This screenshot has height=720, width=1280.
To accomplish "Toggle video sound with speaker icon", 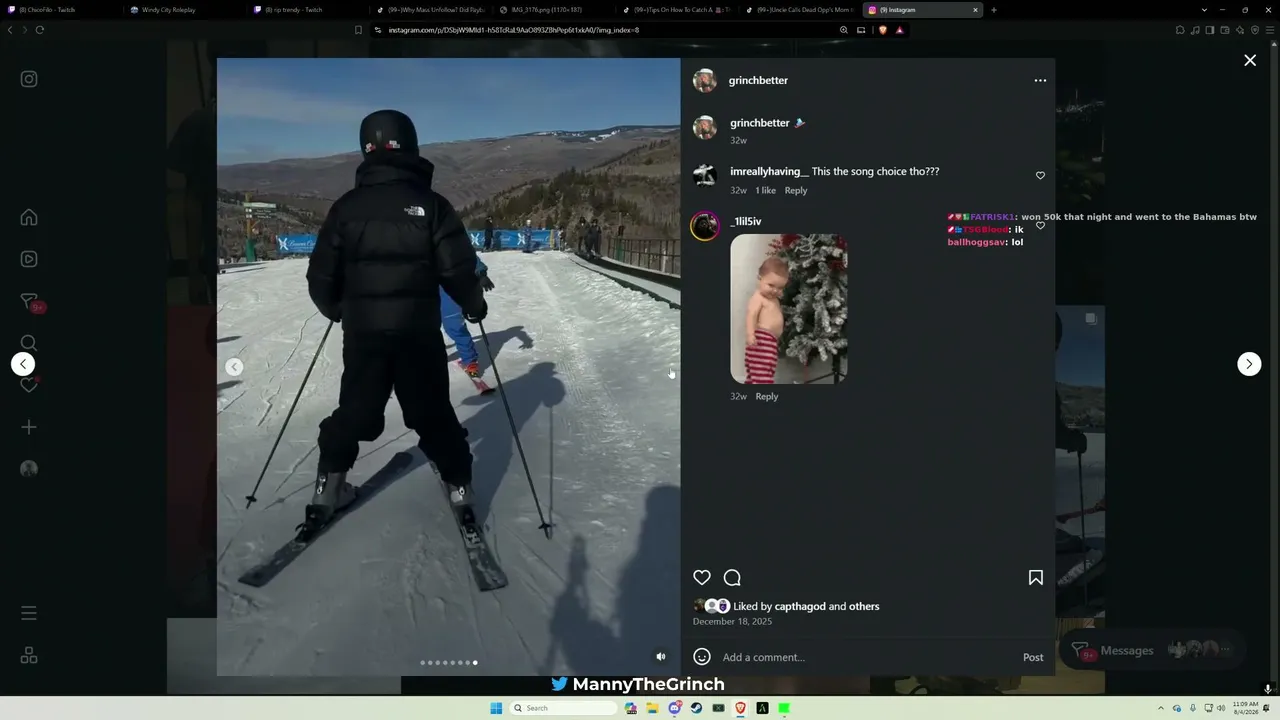I will click(661, 657).
